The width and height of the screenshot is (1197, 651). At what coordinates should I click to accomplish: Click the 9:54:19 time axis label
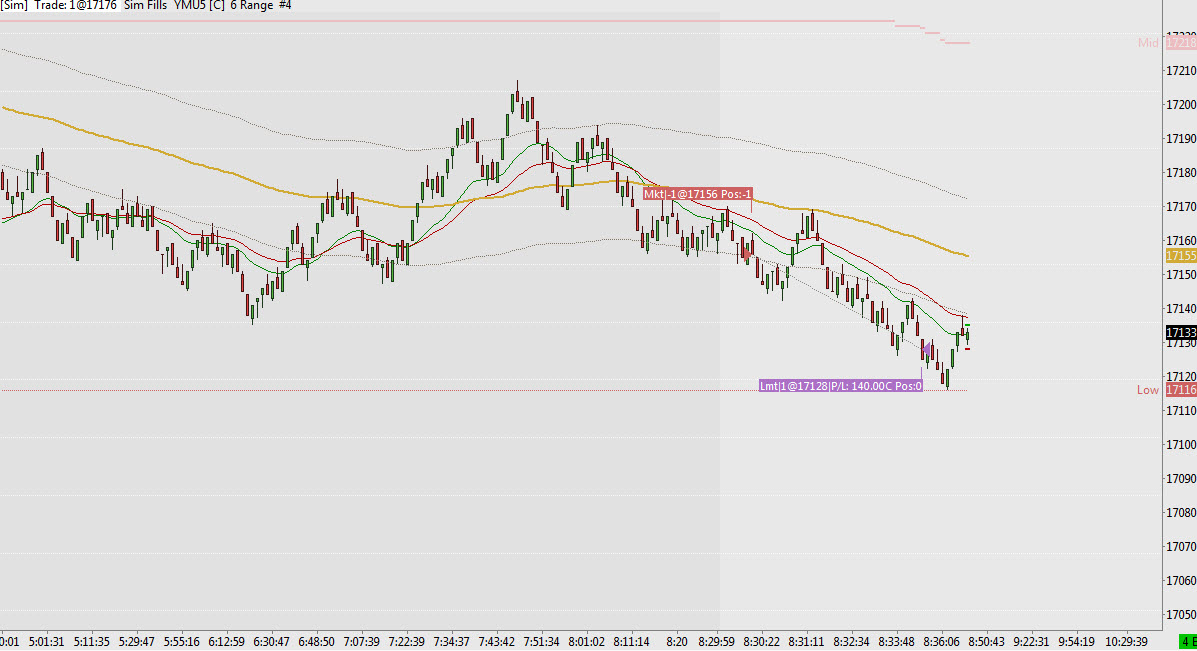click(1076, 642)
